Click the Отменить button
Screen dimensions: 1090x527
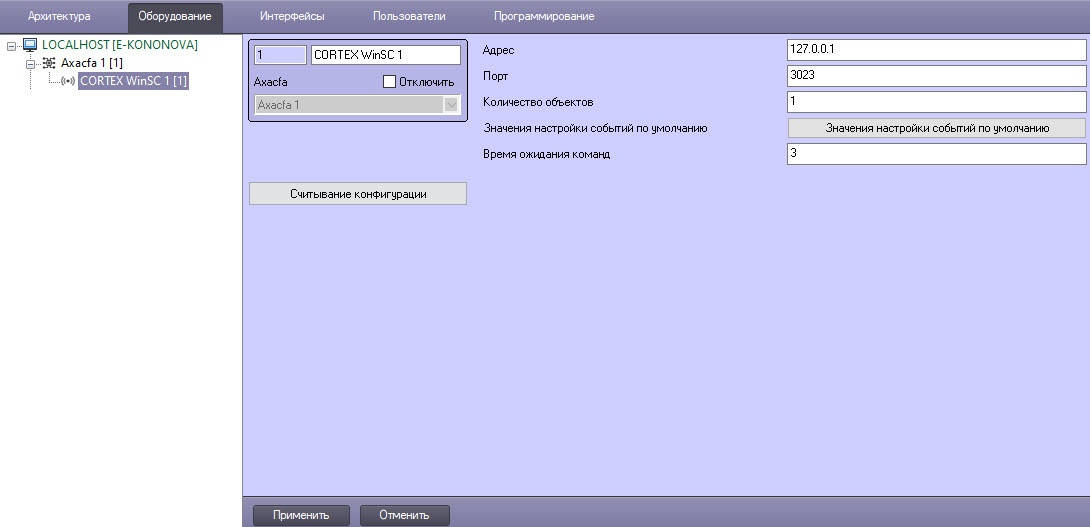pos(404,515)
